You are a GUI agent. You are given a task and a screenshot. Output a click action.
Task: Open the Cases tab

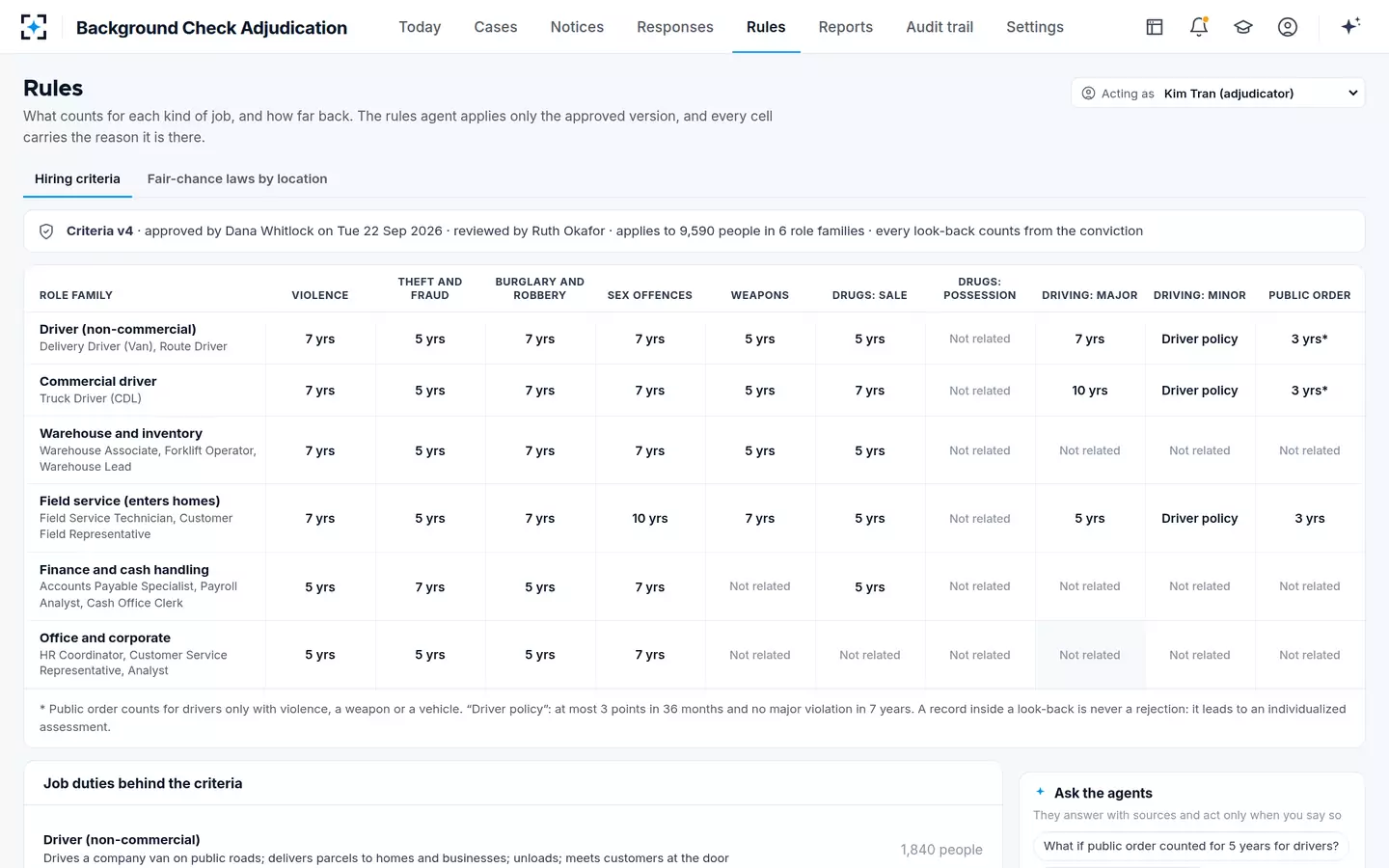pyautogui.click(x=496, y=27)
